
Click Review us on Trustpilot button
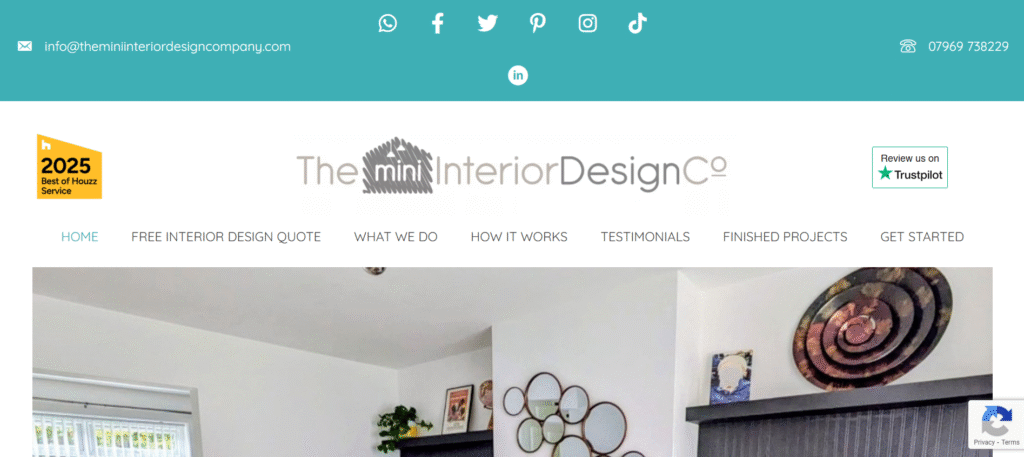tap(910, 167)
